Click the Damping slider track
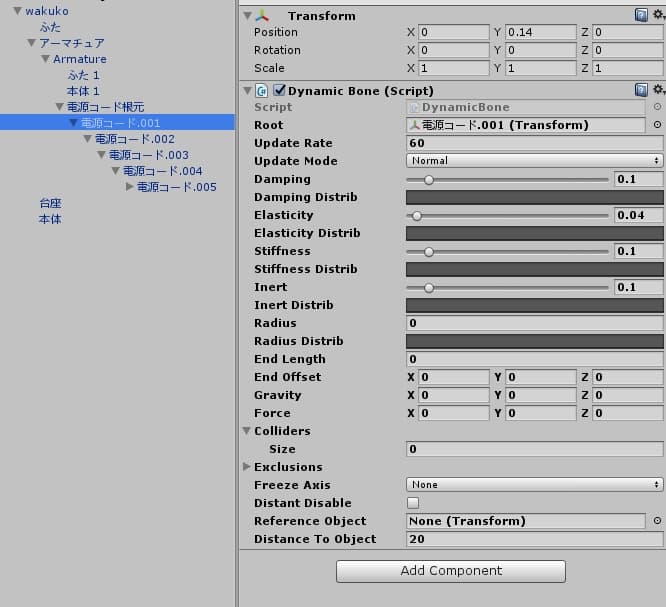Screen dimensions: 666x607 point(508,180)
